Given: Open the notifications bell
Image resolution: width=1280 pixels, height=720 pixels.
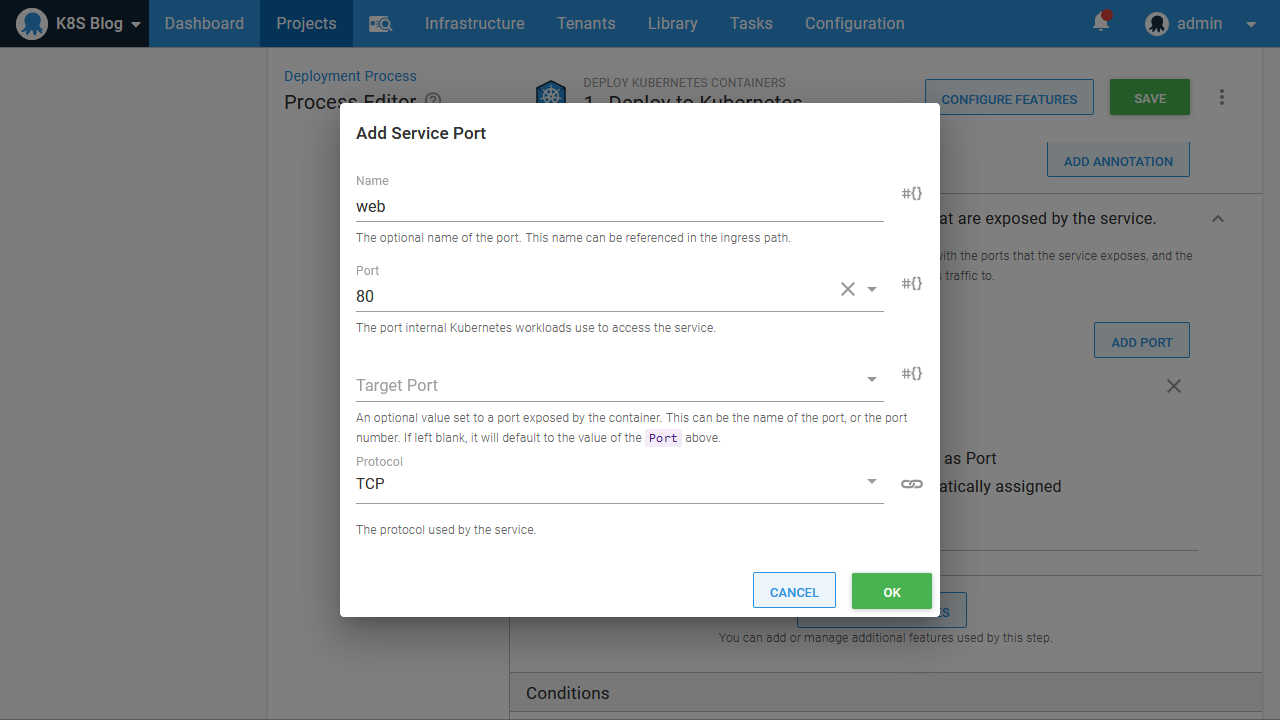Looking at the screenshot, I should (x=1101, y=23).
